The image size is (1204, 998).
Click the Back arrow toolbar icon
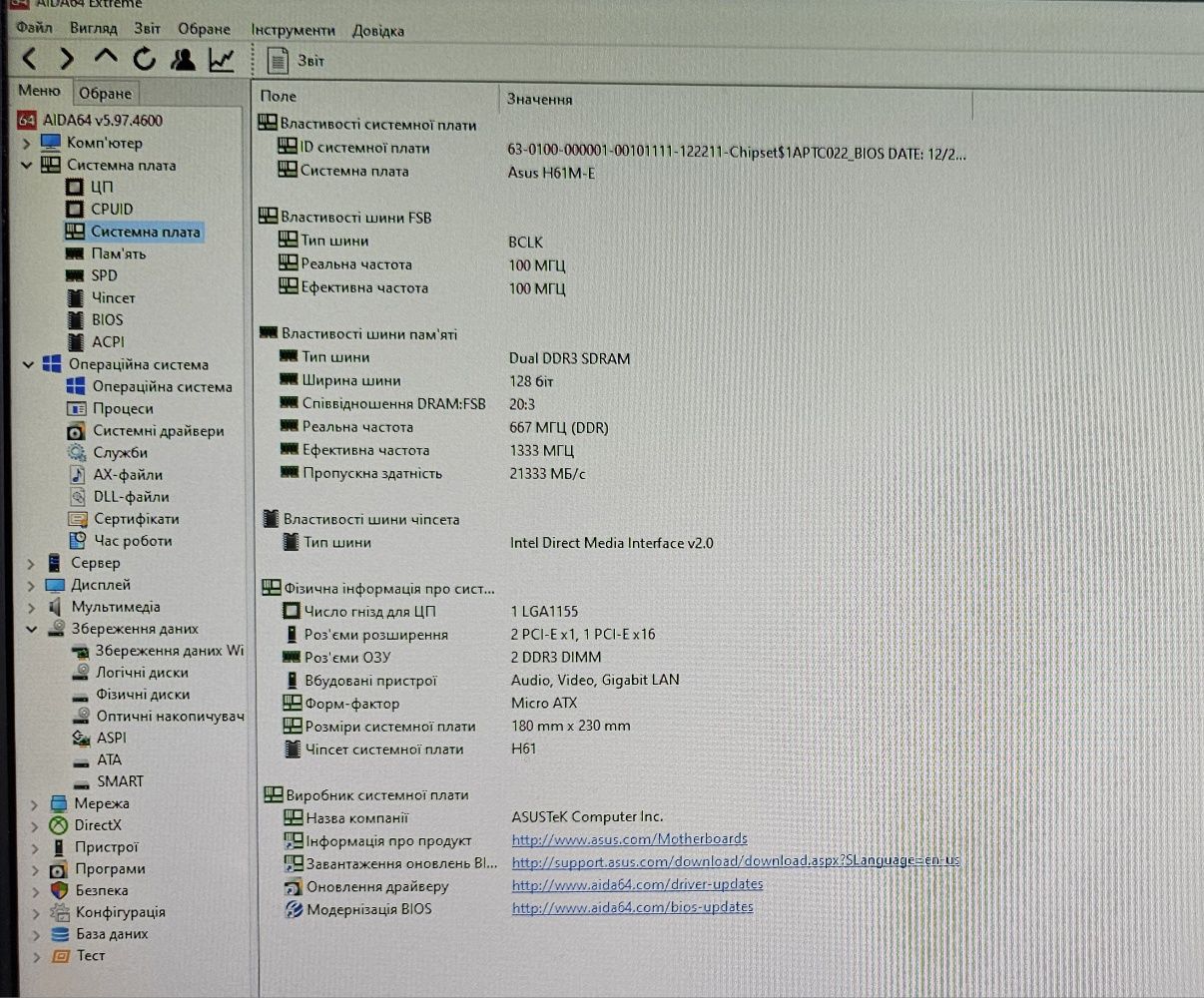click(30, 60)
